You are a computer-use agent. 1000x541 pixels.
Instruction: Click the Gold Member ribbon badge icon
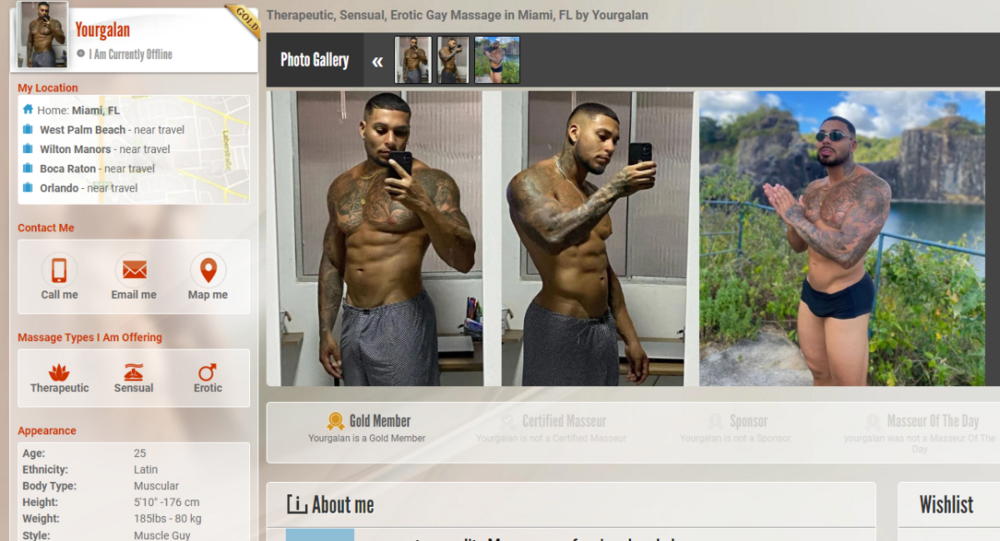coord(335,421)
